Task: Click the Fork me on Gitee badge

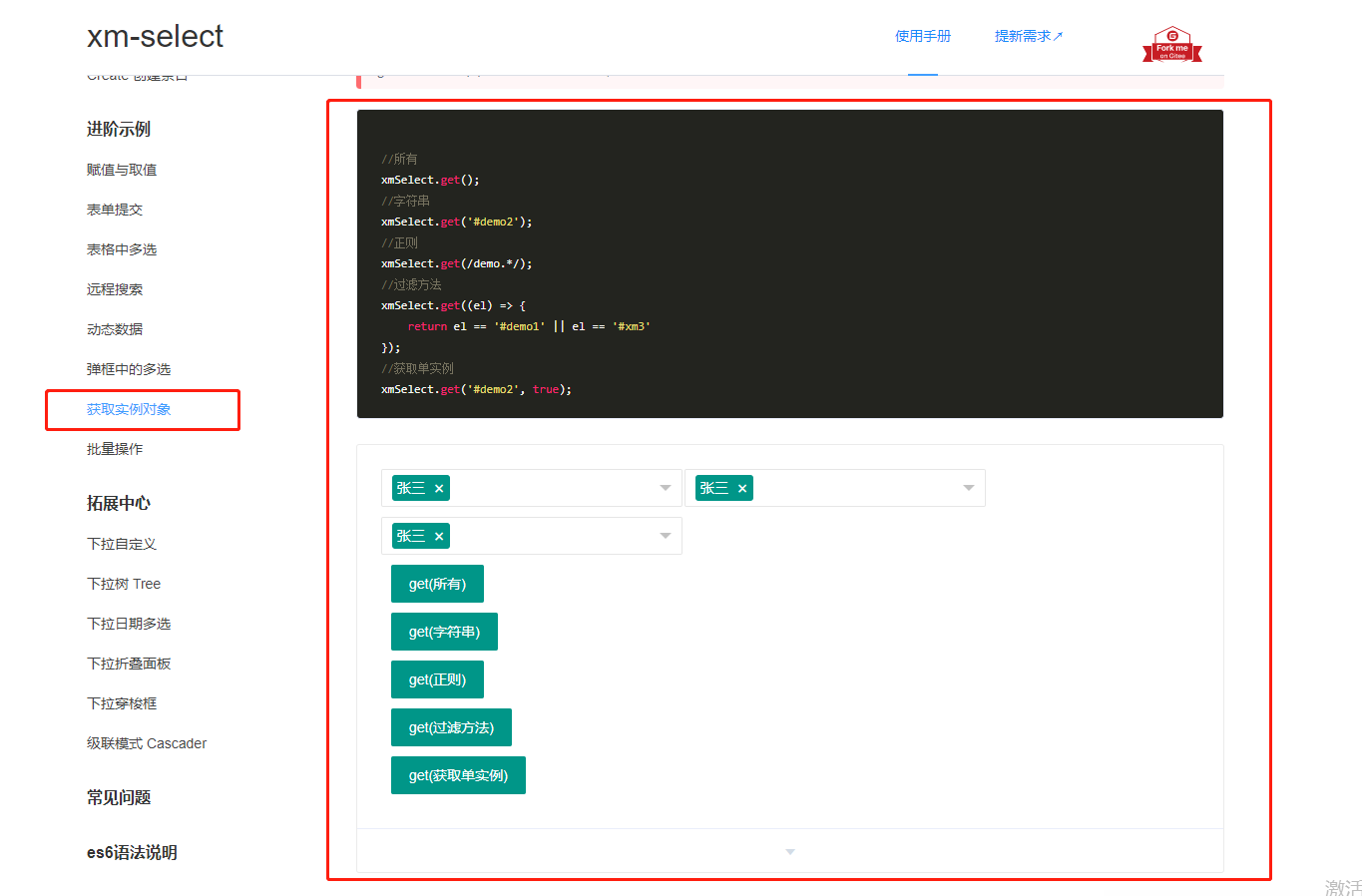Action: click(x=1172, y=44)
